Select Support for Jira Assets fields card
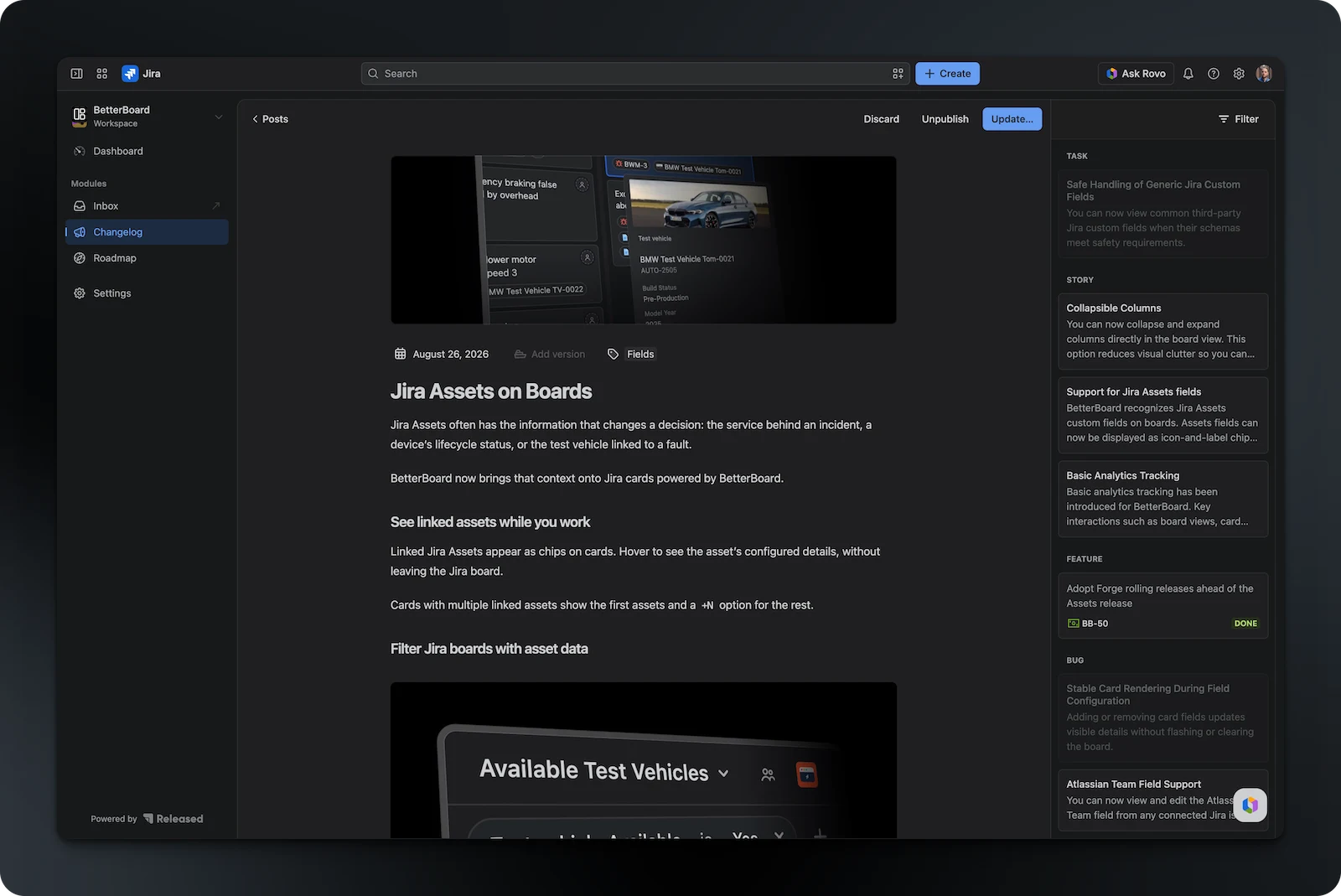This screenshot has width=1341, height=896. [x=1162, y=415]
